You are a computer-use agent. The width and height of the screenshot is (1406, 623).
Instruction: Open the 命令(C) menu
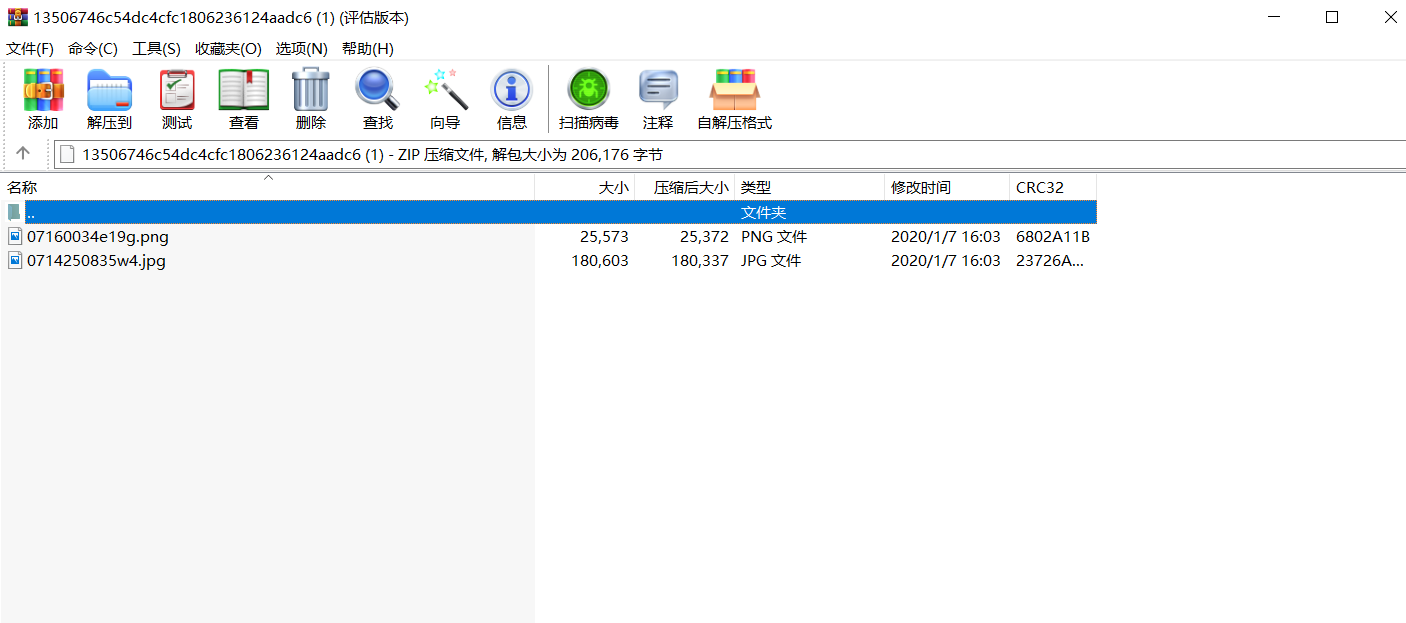[93, 48]
